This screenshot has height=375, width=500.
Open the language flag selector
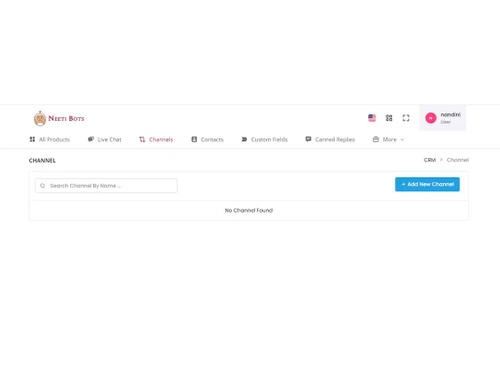coord(372,118)
